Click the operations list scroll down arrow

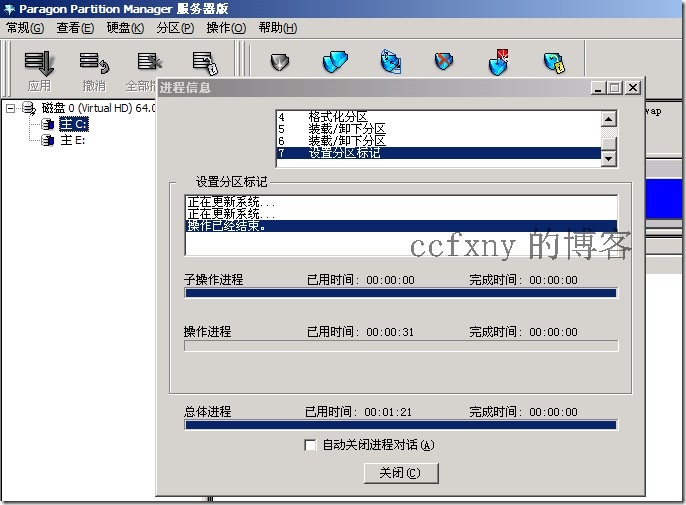(609, 158)
